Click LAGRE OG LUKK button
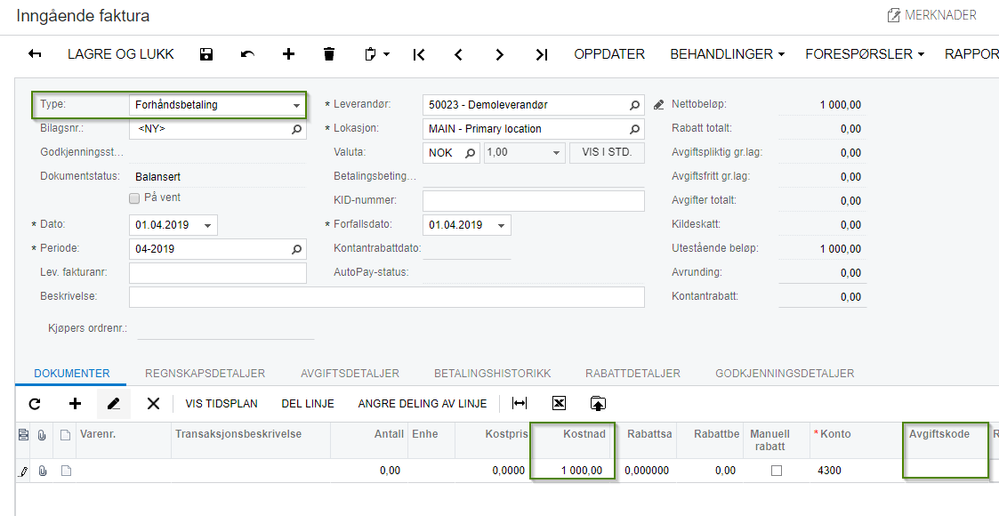Image resolution: width=999 pixels, height=516 pixels. click(x=120, y=54)
